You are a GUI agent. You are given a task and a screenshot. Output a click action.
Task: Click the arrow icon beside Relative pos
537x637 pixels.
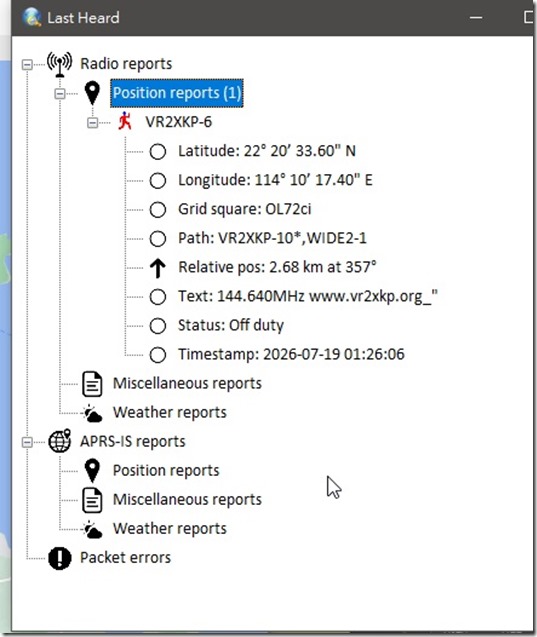pyautogui.click(x=158, y=268)
